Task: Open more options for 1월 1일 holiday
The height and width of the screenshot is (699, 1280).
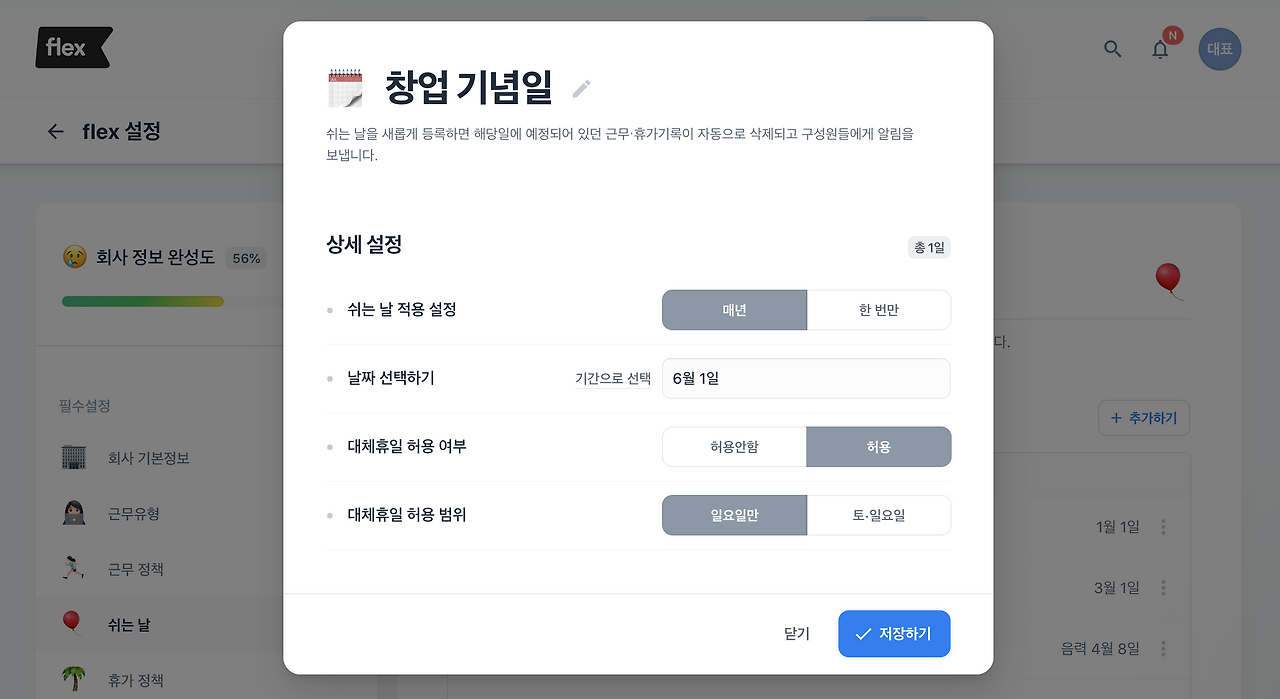Action: [1163, 527]
